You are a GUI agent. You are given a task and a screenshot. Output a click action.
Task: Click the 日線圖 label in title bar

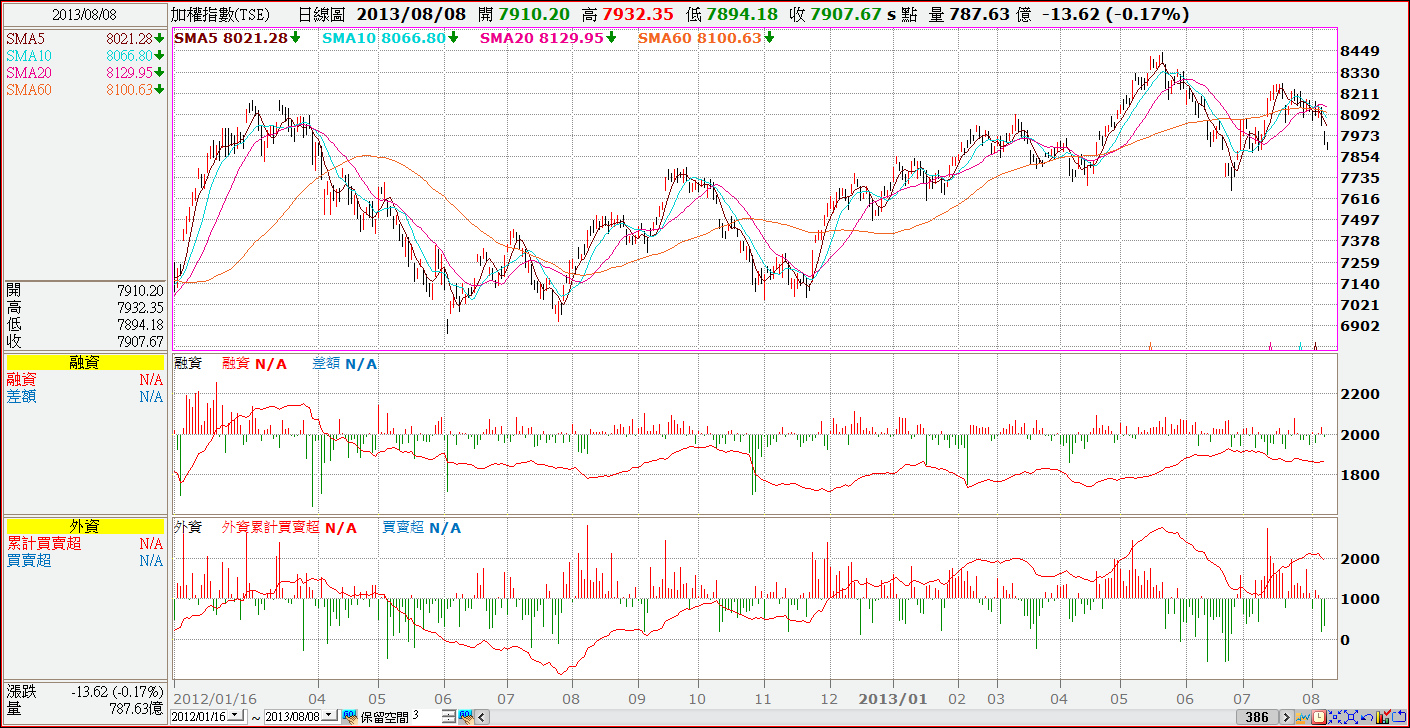[322, 14]
